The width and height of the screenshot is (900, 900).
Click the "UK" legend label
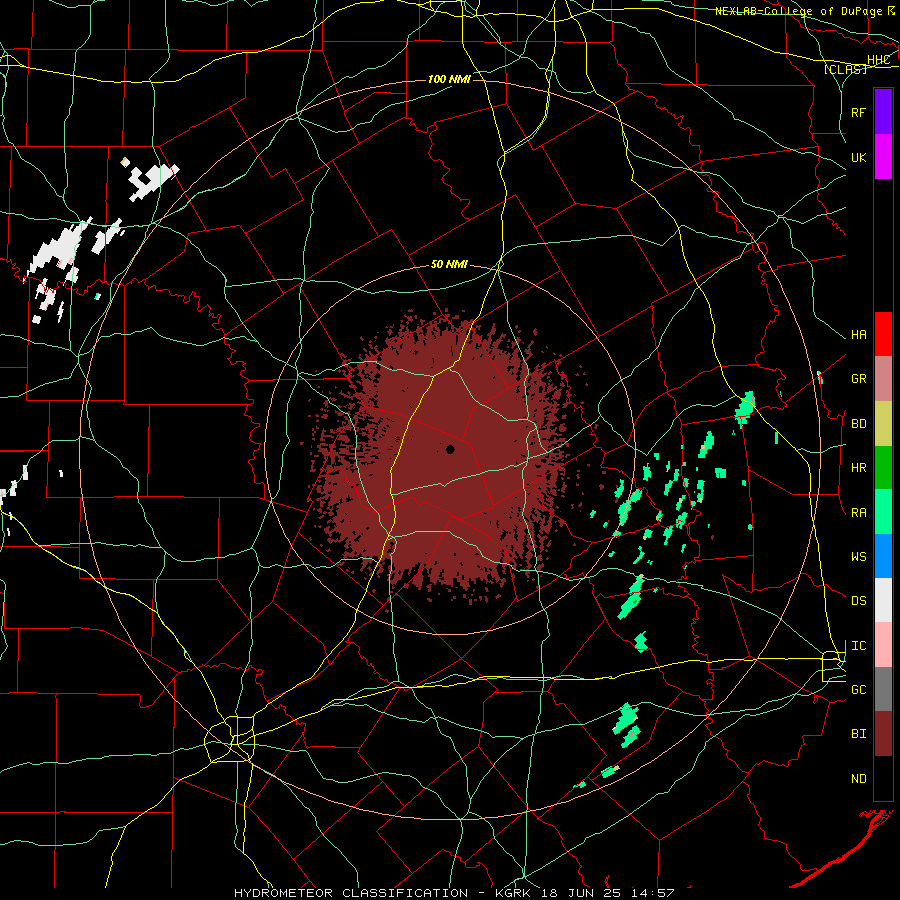pos(859,157)
